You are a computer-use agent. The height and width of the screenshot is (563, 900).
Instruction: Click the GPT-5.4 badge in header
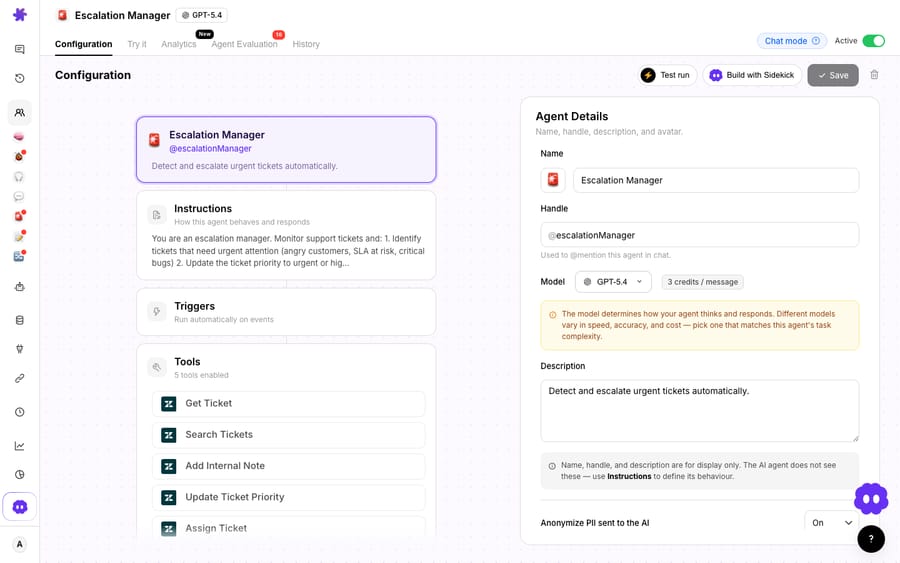[x=201, y=15]
